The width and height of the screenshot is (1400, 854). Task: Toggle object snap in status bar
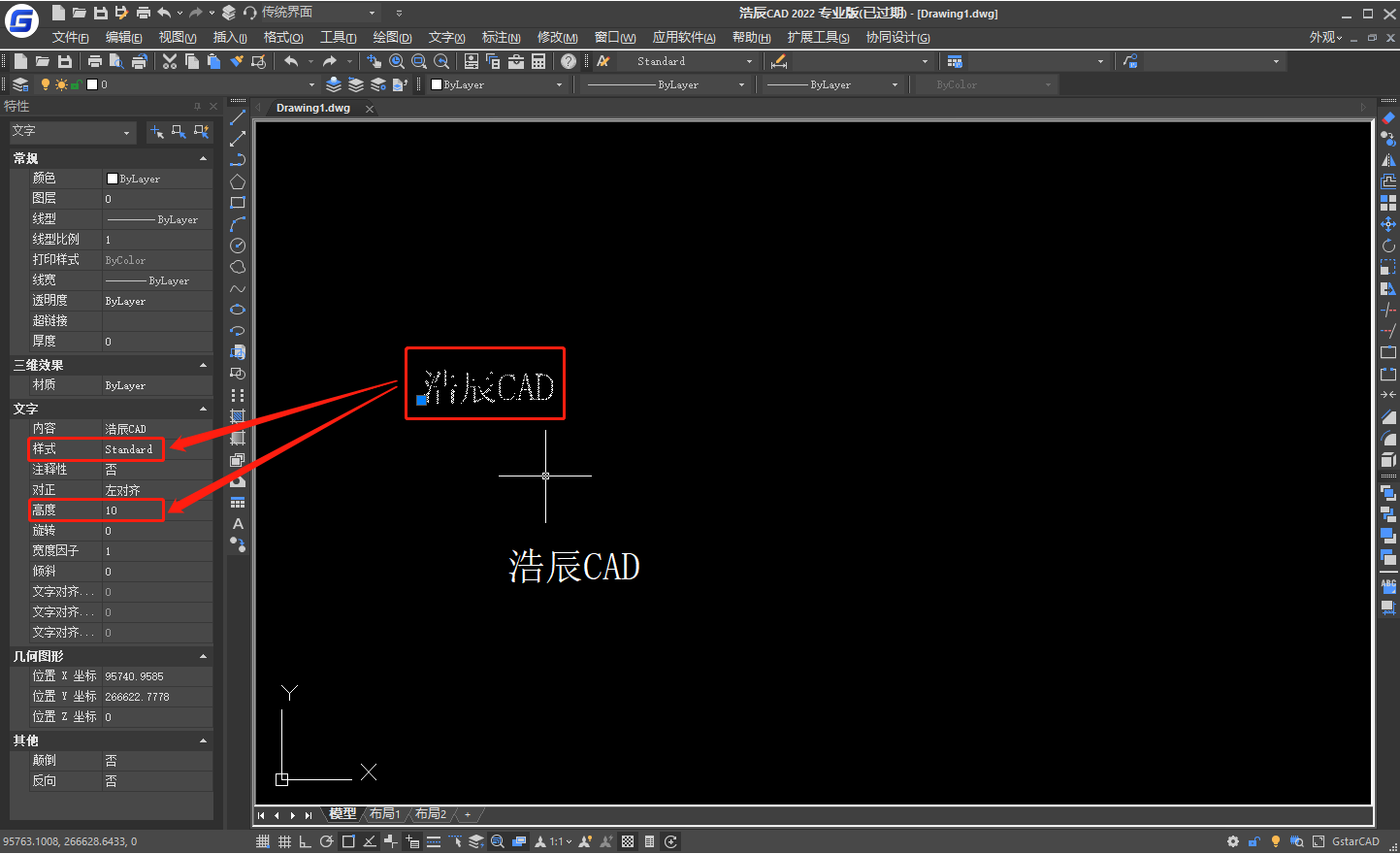[x=348, y=841]
